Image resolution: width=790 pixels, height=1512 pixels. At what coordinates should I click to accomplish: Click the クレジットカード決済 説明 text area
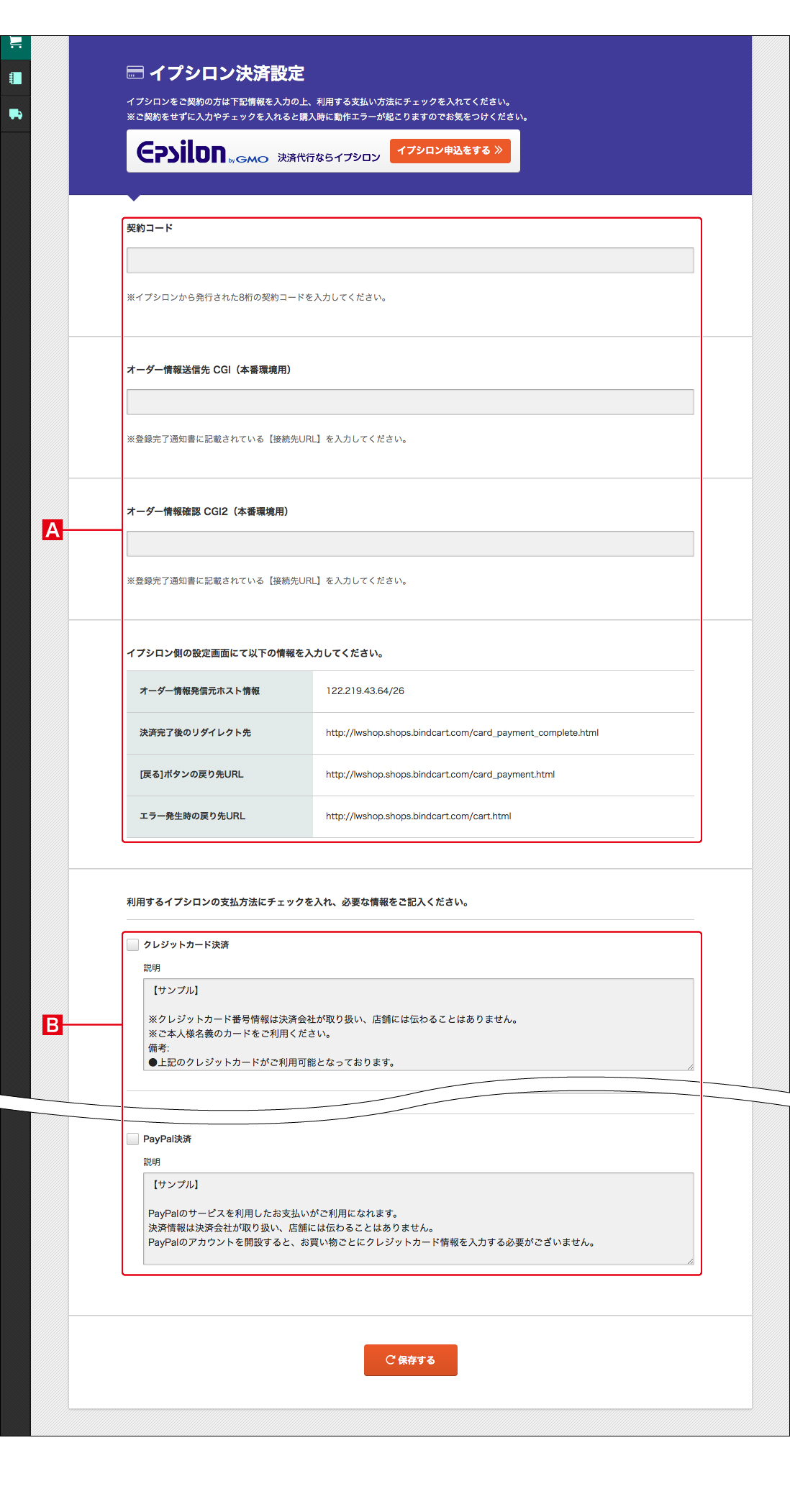(419, 1024)
